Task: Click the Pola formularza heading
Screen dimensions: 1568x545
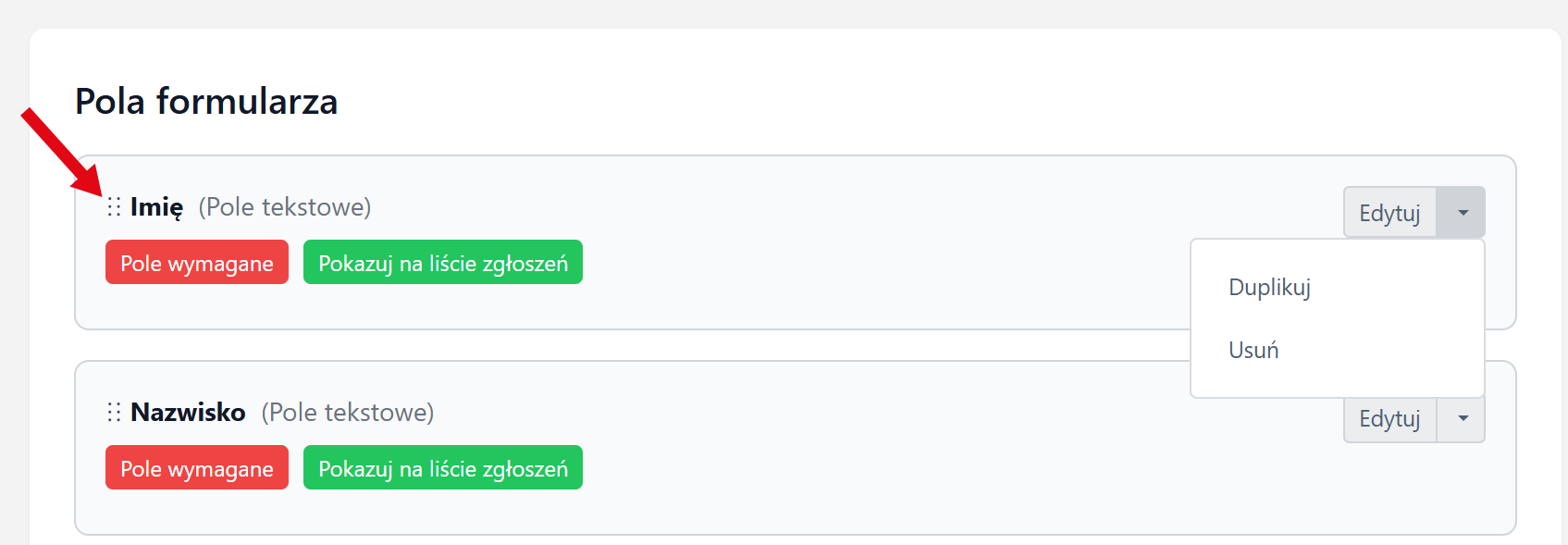Action: pyautogui.click(x=206, y=102)
